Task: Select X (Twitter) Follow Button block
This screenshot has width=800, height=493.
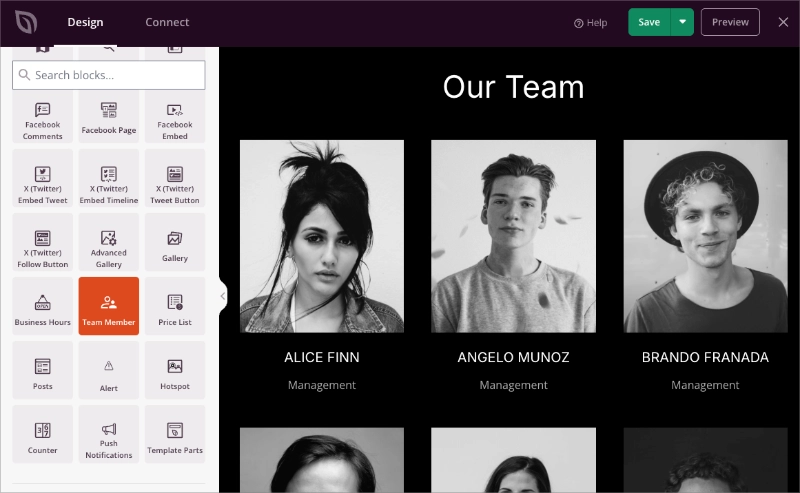Action: pos(42,242)
